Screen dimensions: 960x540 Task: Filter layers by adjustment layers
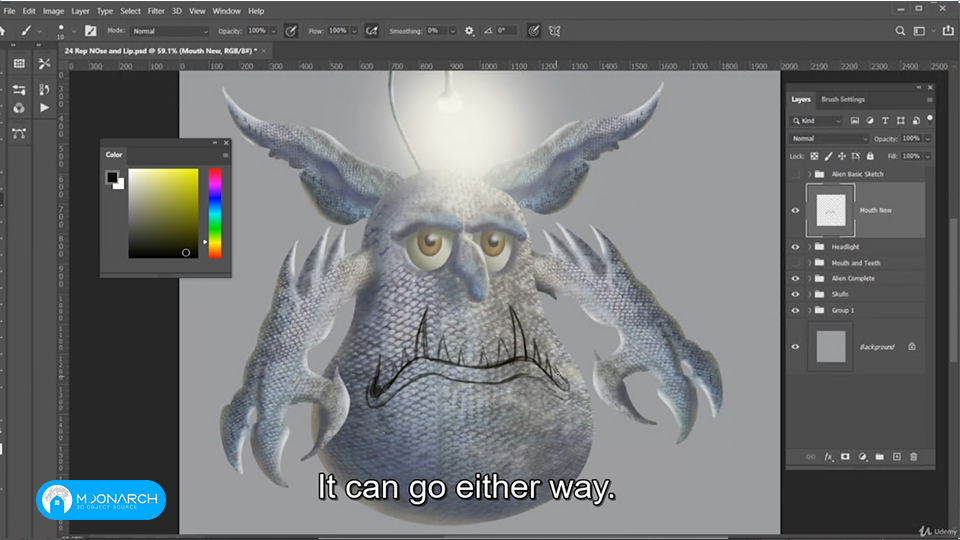click(870, 121)
